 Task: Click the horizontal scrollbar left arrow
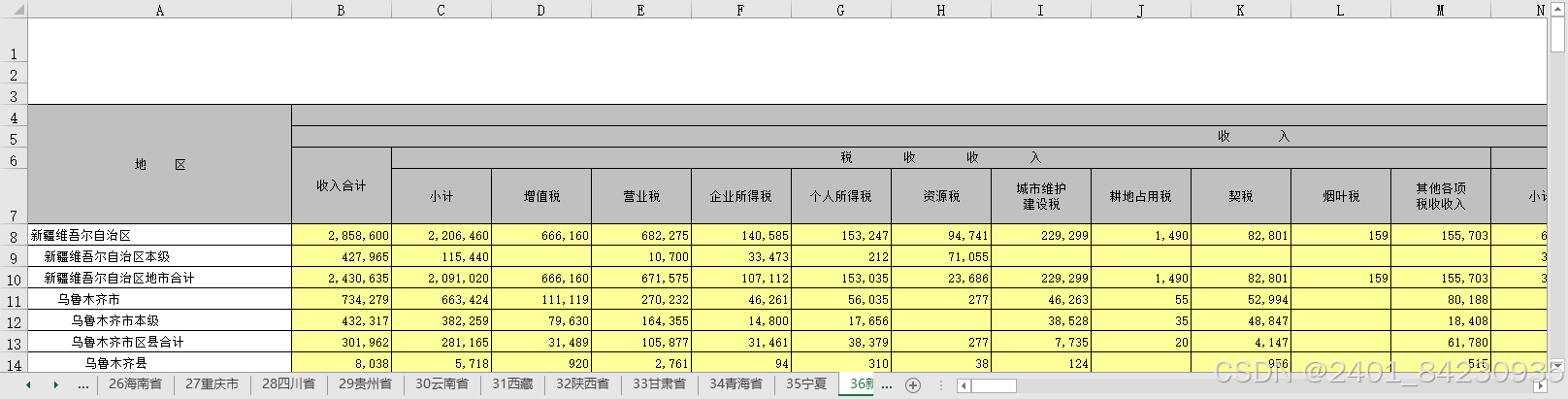[x=964, y=385]
